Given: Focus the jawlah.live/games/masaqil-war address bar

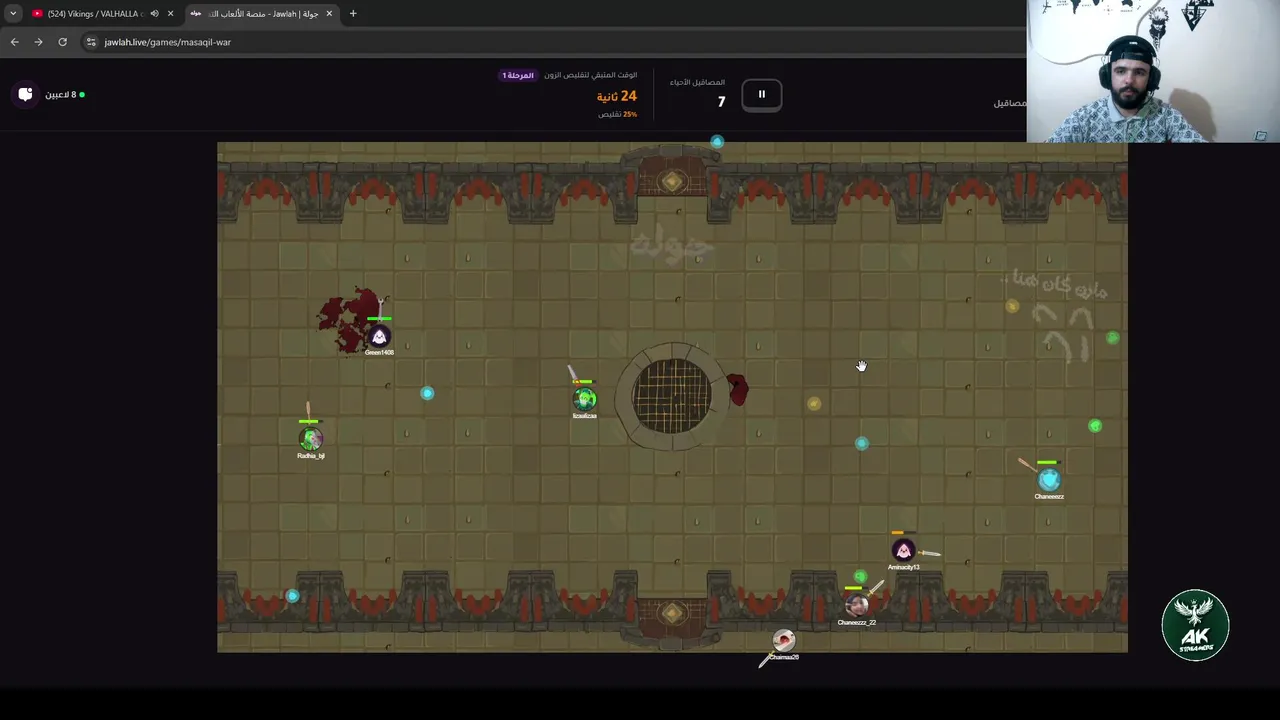Looking at the screenshot, I should pos(550,42).
